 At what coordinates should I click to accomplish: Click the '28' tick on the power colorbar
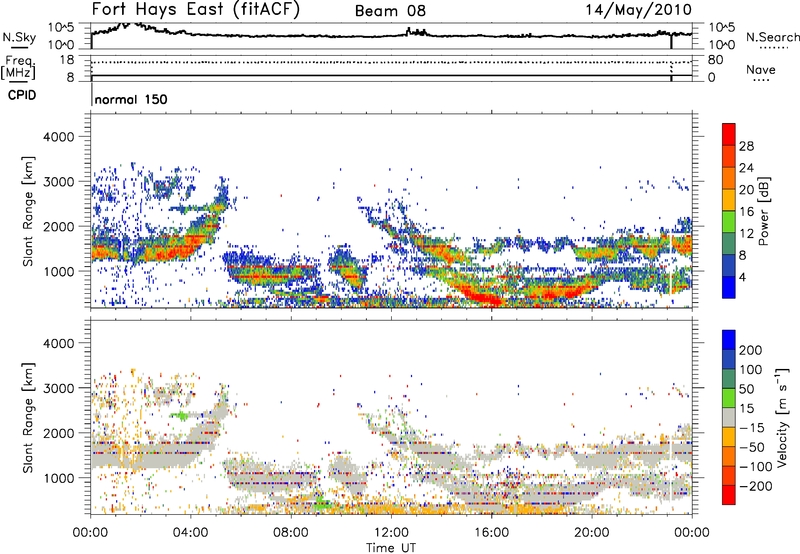pos(746,146)
